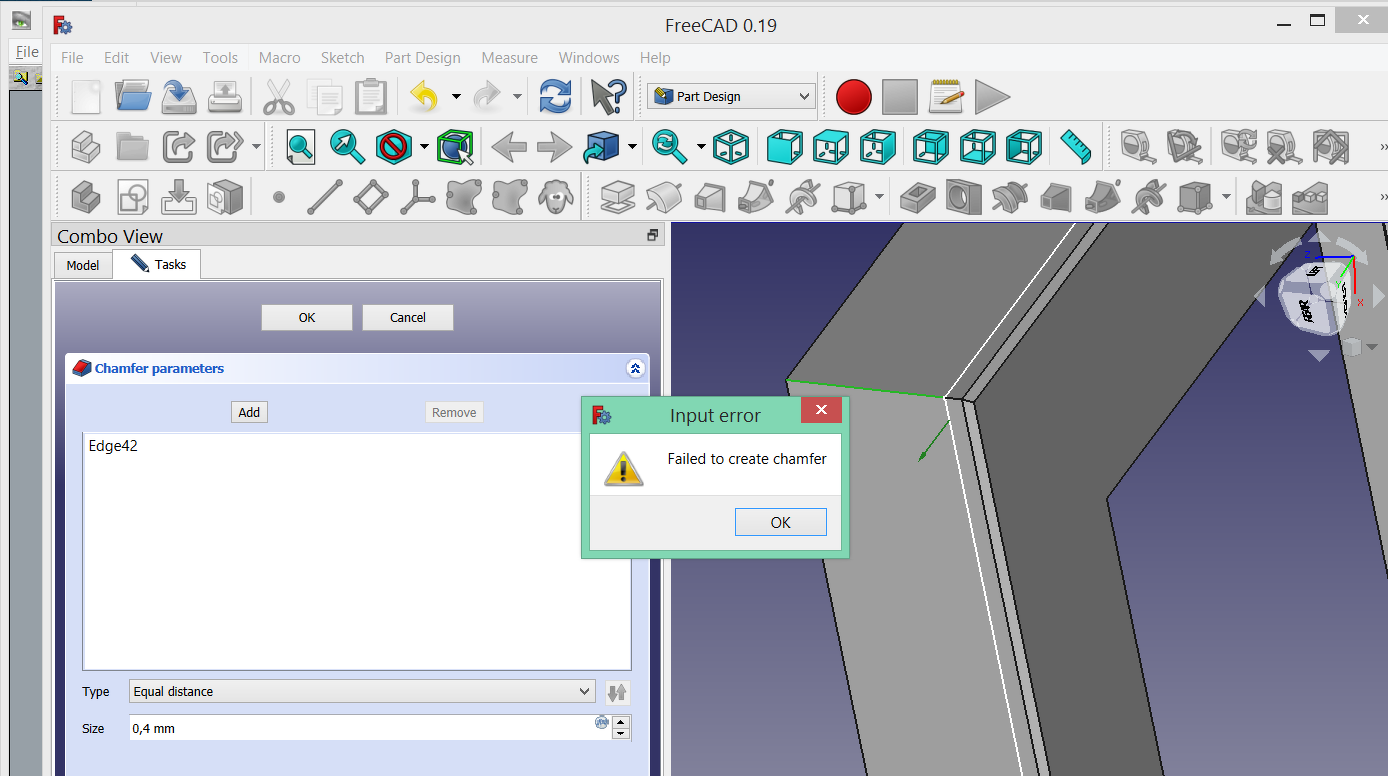Activate the bounding box selection tool
1388x776 pixels.
click(x=456, y=147)
